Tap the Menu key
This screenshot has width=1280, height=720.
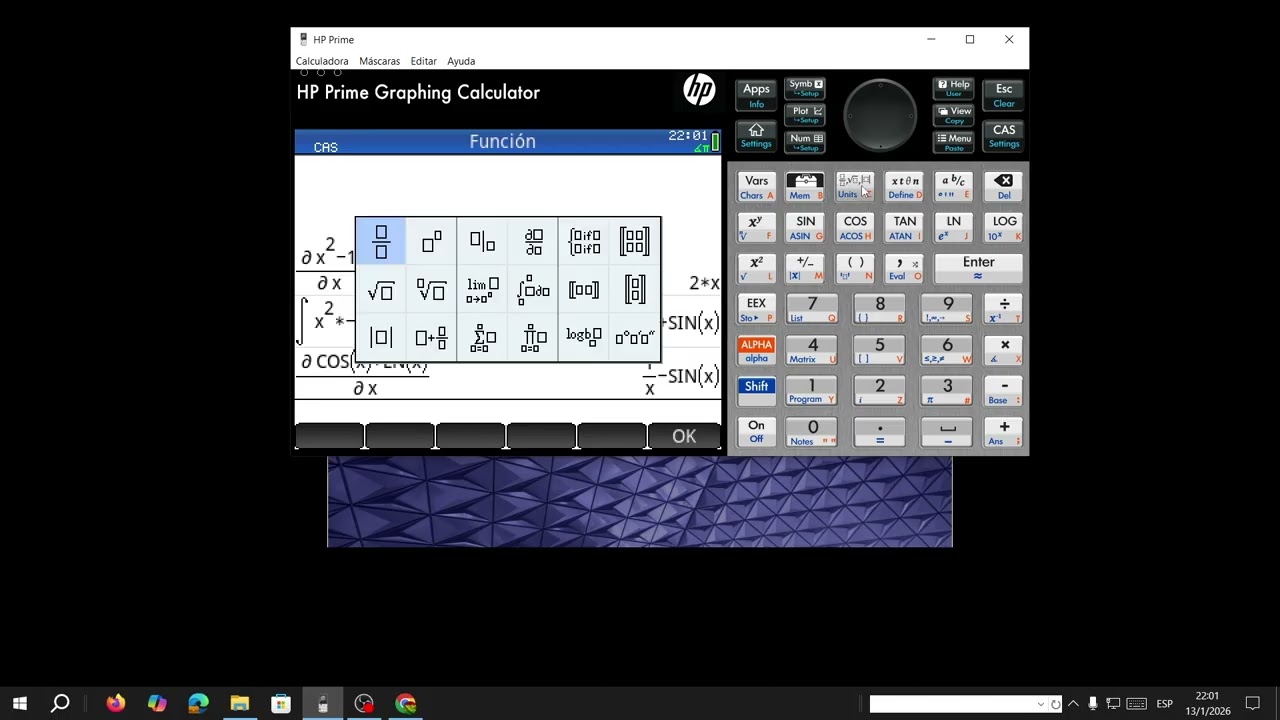(x=954, y=142)
